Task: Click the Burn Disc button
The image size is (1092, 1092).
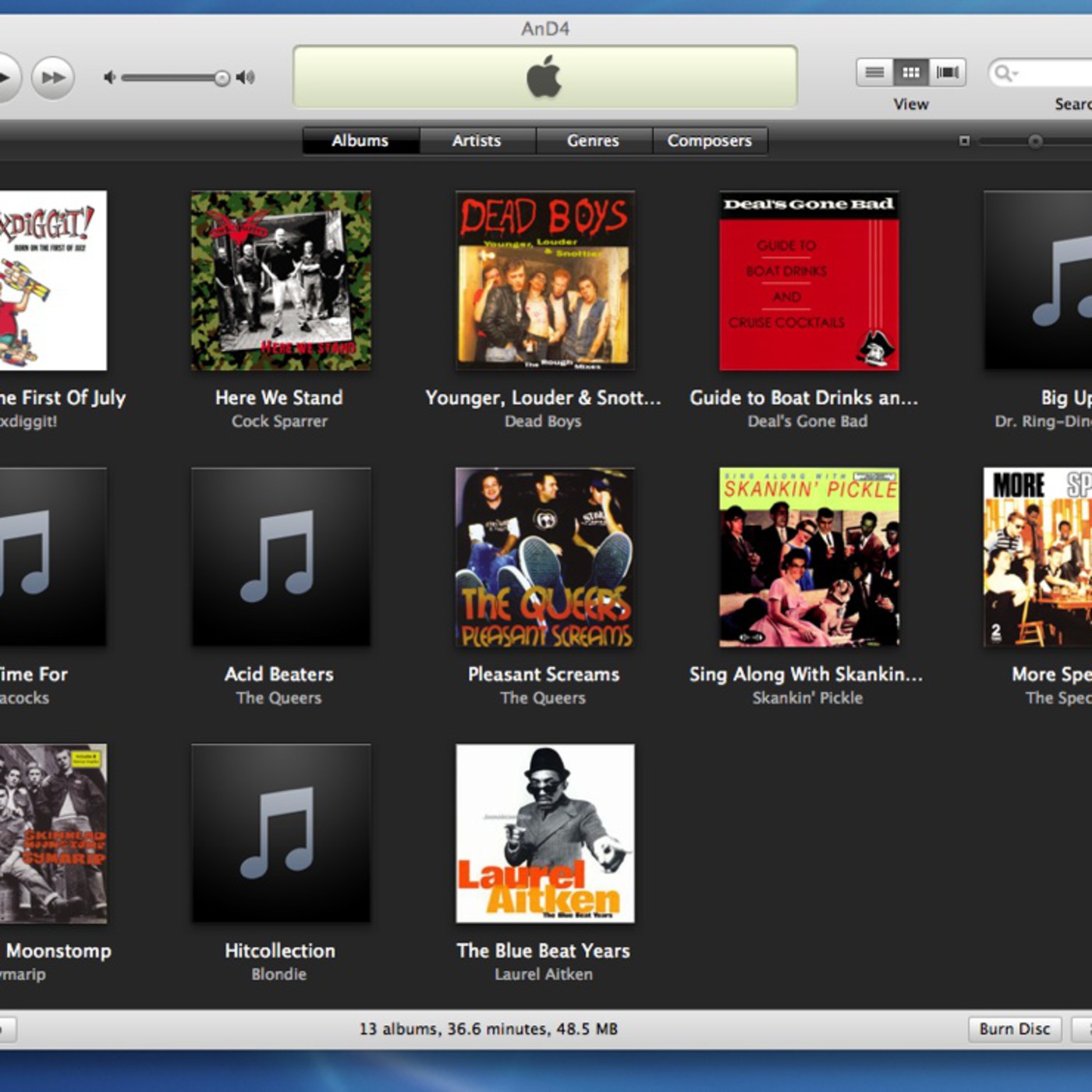Action: [1014, 1029]
